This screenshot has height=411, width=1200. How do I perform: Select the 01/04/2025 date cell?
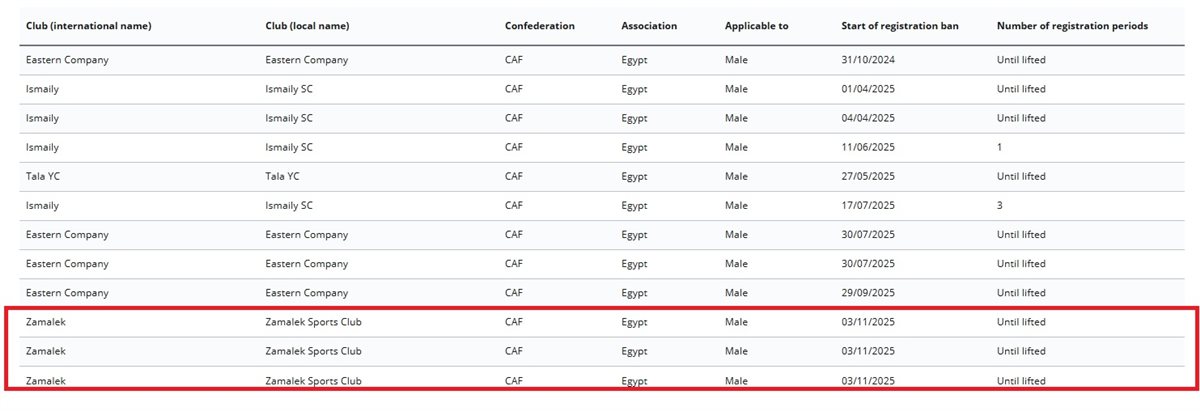point(868,89)
